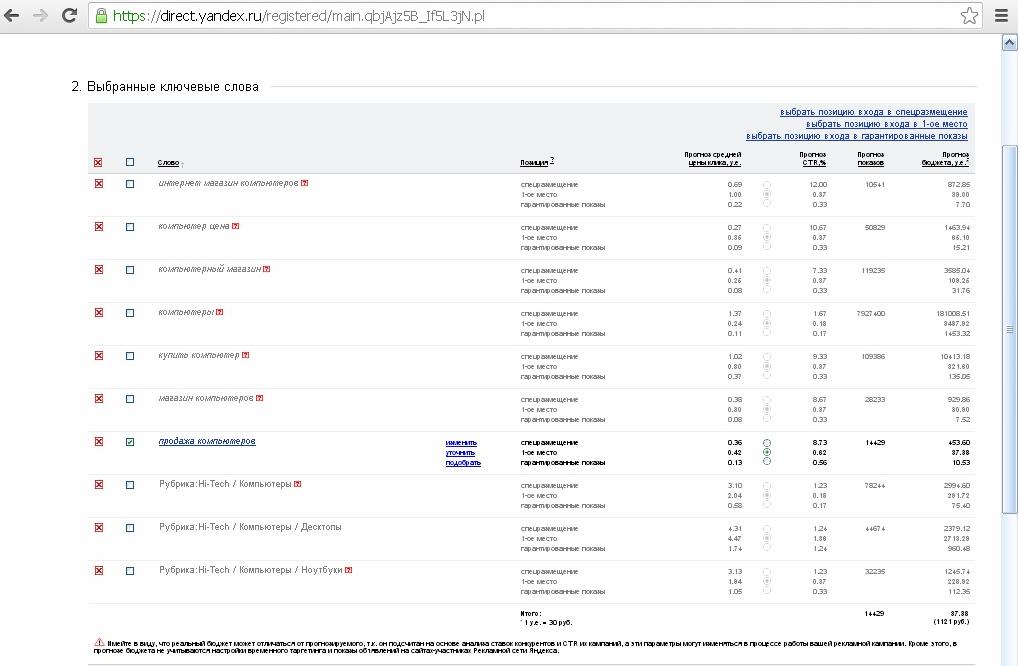Delete 'компьютерный магазин' via red X icon
Viewport: 1019px width, 666px height.
tap(99, 270)
